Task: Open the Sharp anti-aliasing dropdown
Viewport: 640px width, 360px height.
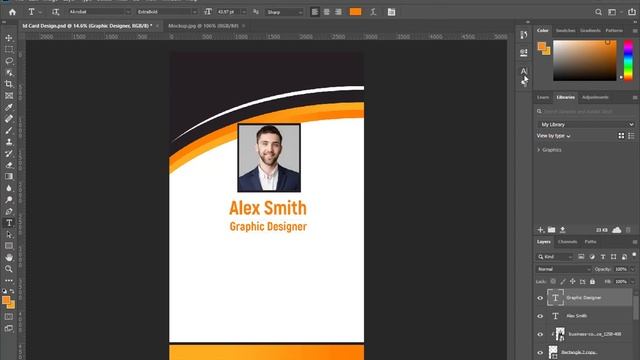Action: [x=284, y=12]
